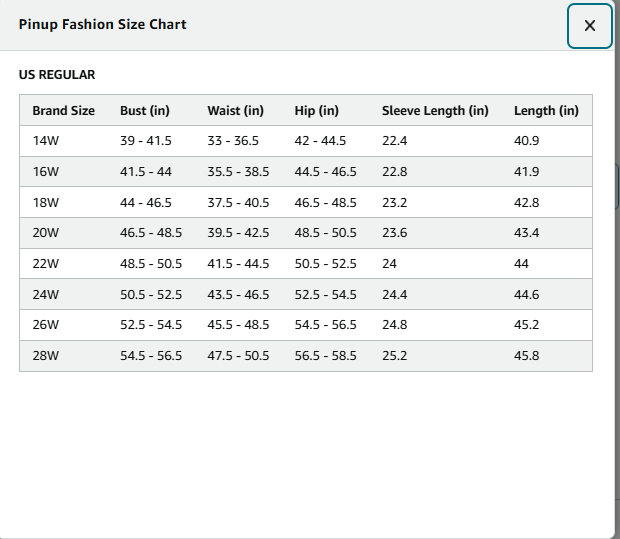Click sleeve length value 25.2
The height and width of the screenshot is (539, 620).
pos(395,356)
